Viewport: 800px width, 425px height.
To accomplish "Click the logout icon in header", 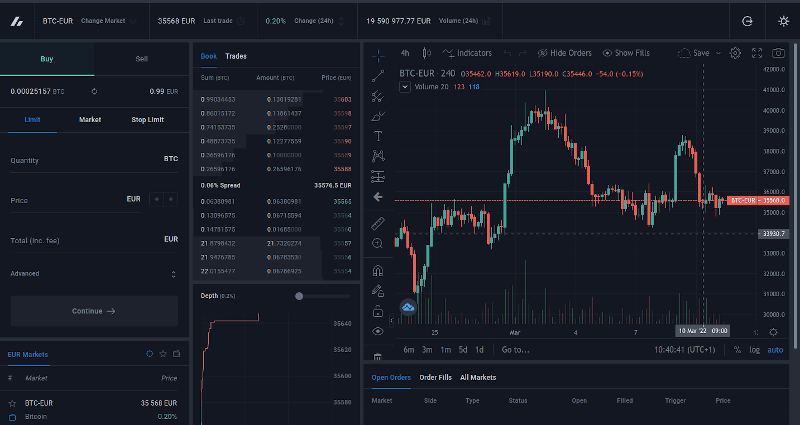I will tap(747, 20).
